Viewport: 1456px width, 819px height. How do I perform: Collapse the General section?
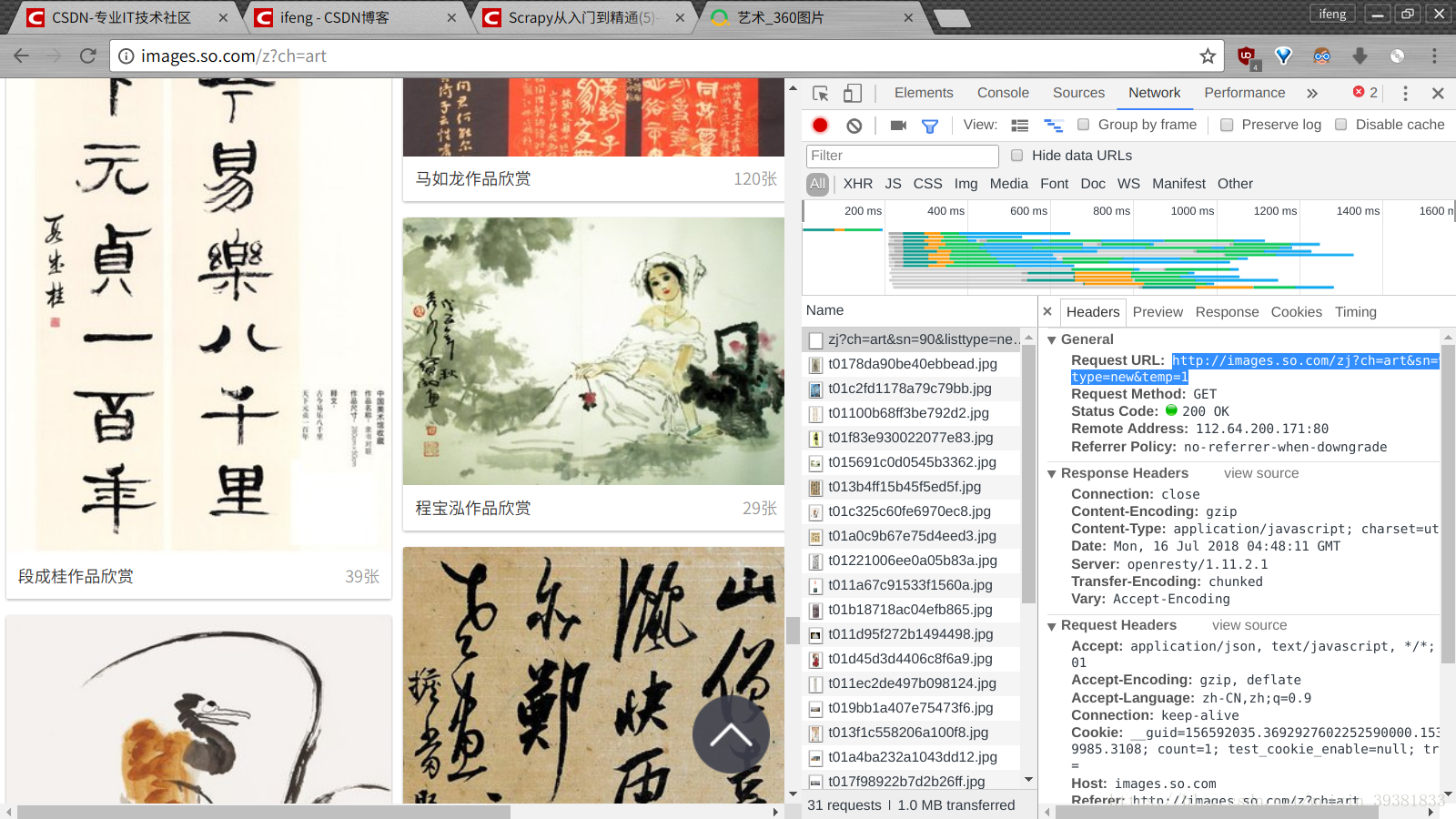tap(1052, 339)
